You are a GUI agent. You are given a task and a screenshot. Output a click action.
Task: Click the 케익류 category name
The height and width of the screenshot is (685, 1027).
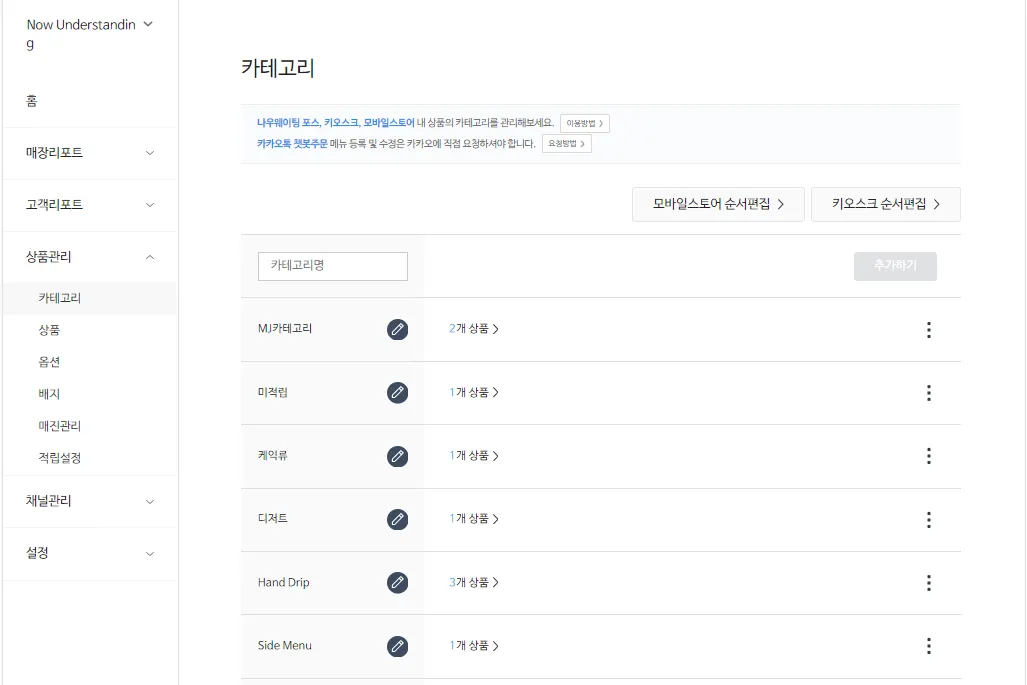(x=272, y=456)
